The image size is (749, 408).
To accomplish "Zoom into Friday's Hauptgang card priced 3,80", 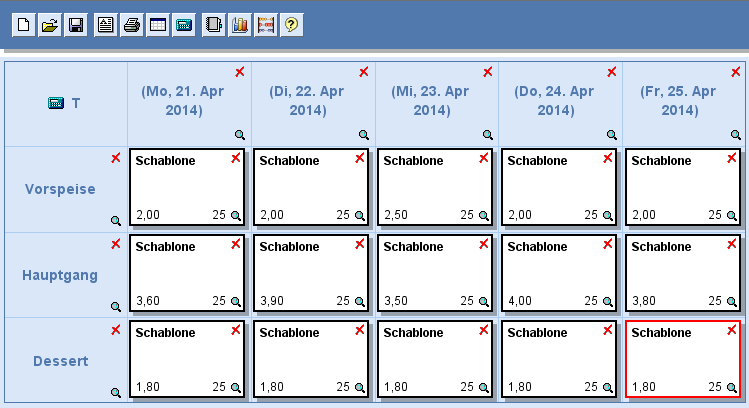I will pos(732,301).
